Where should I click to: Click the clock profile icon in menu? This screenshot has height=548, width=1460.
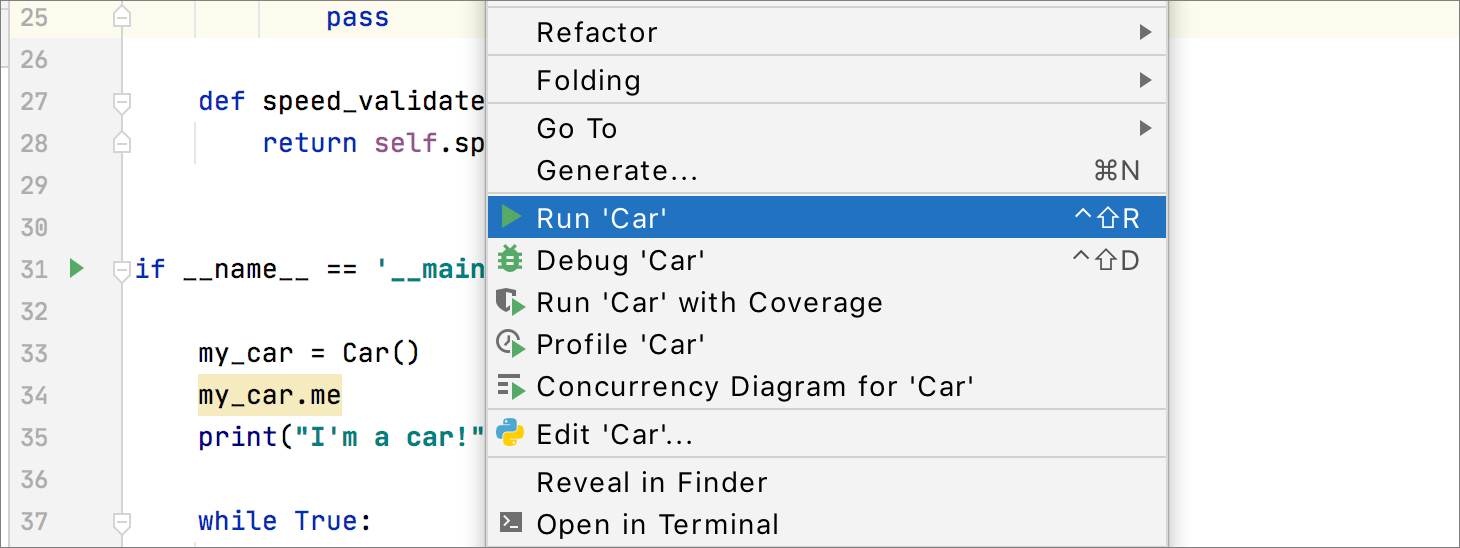[510, 344]
